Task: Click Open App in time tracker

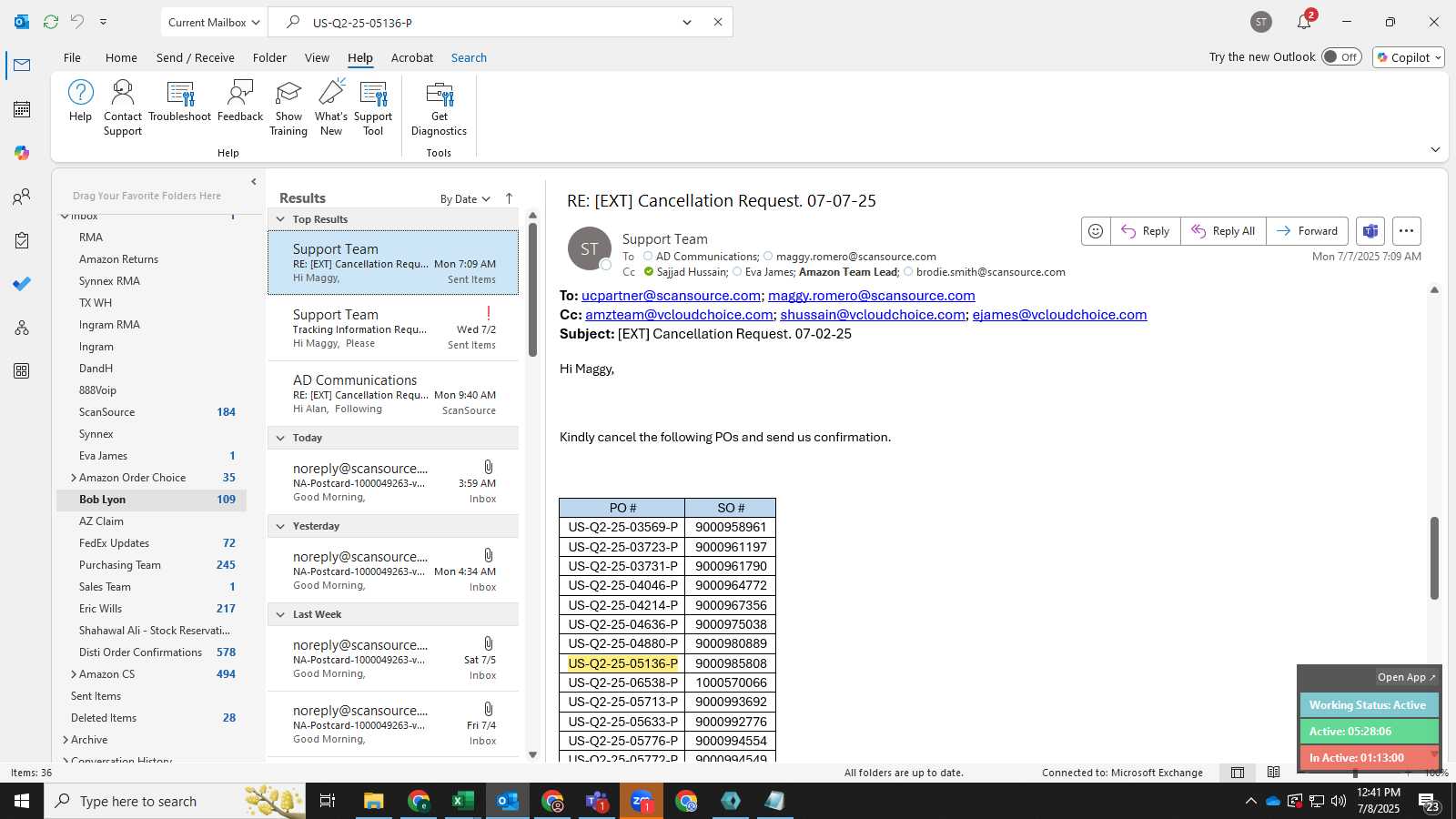Action: tap(1406, 677)
